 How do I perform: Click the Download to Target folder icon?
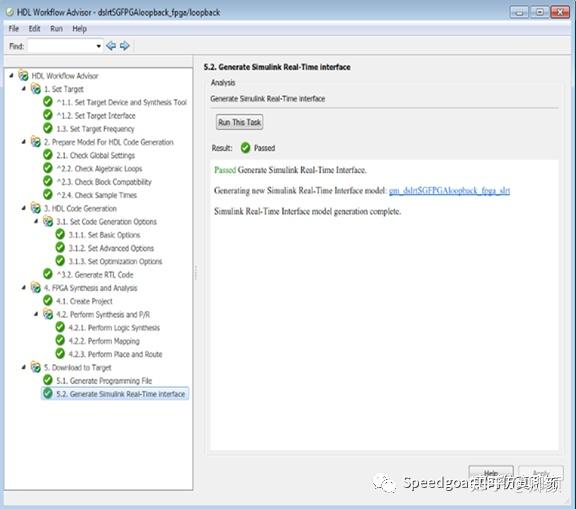click(x=36, y=367)
